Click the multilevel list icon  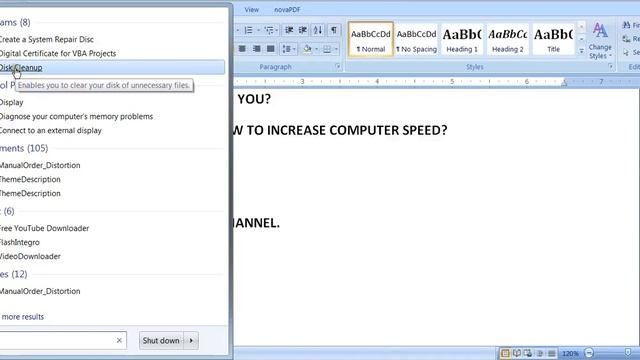(268, 30)
